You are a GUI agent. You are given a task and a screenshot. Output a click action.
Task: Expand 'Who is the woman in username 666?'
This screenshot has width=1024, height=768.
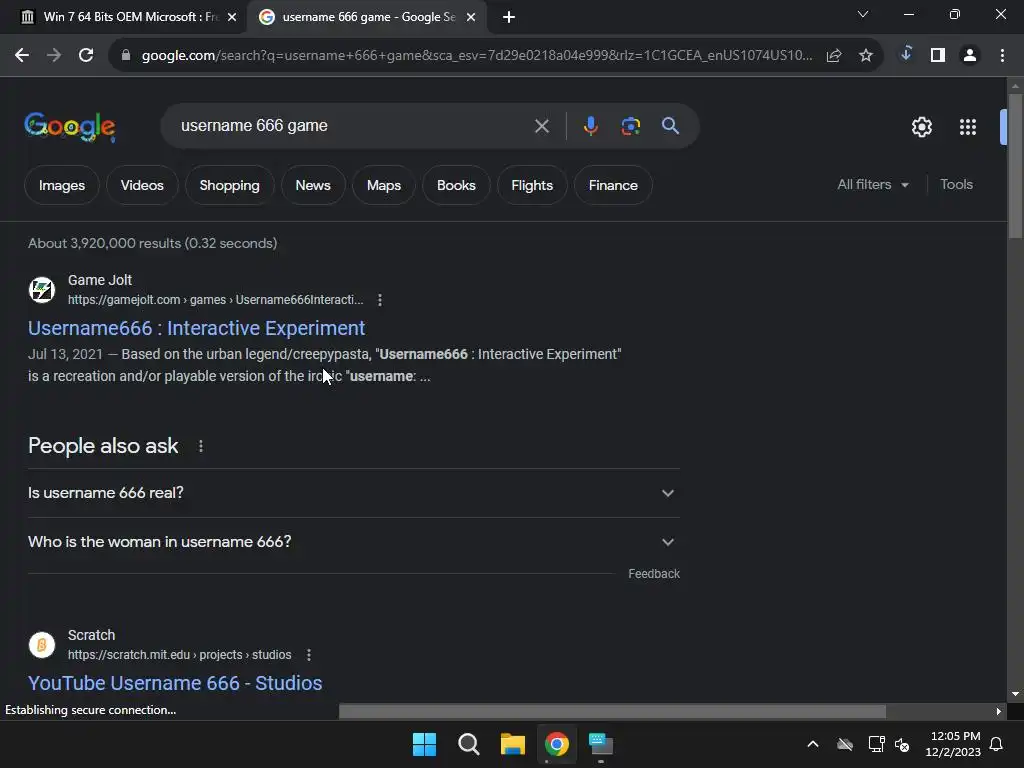(353, 542)
